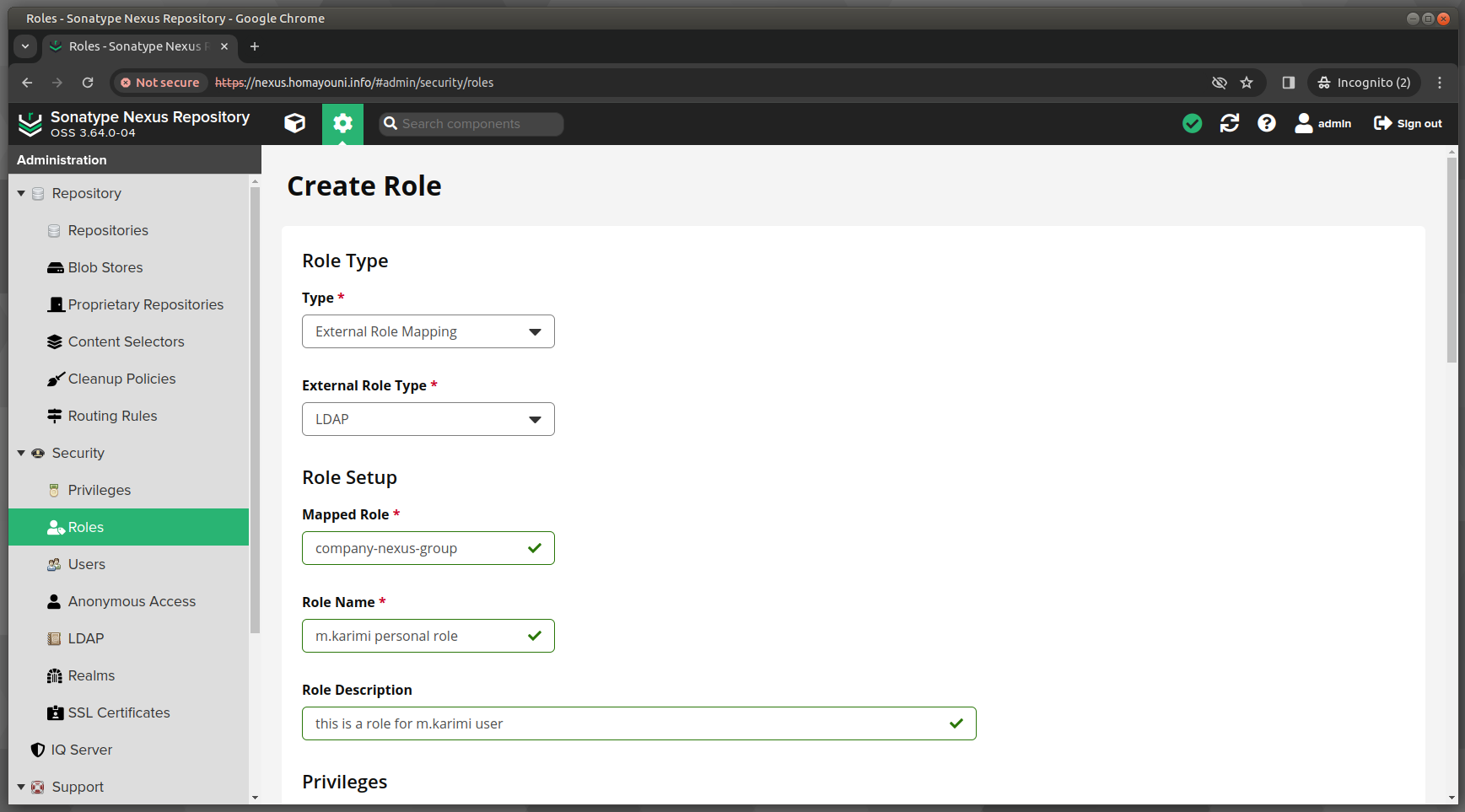Viewport: 1465px width, 812px height.
Task: Collapse the Support tree section
Action: point(21,788)
